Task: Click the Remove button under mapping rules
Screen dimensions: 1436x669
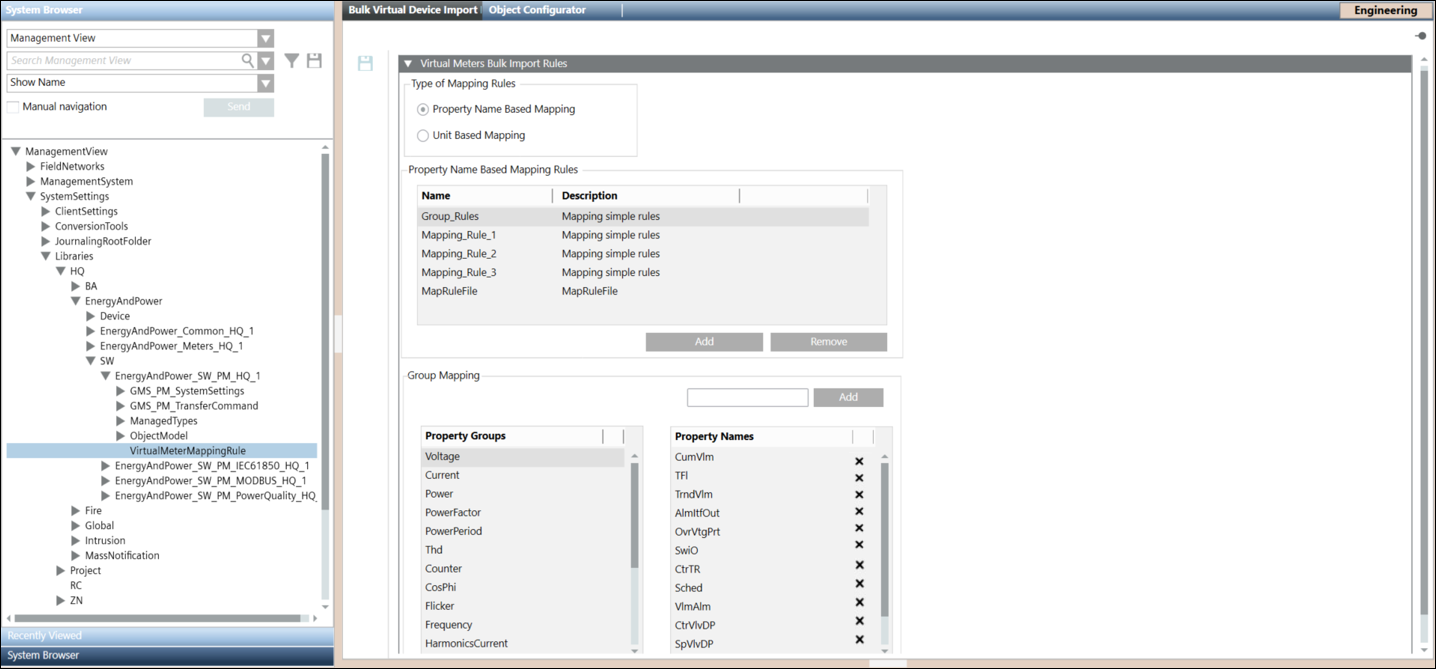Action: (x=828, y=342)
